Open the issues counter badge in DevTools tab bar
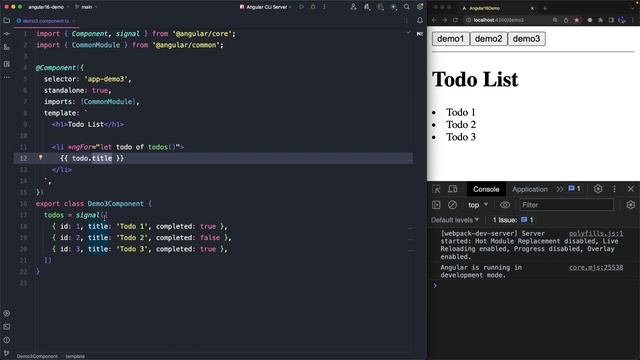Image resolution: width=640 pixels, height=360 pixels. [x=574, y=189]
